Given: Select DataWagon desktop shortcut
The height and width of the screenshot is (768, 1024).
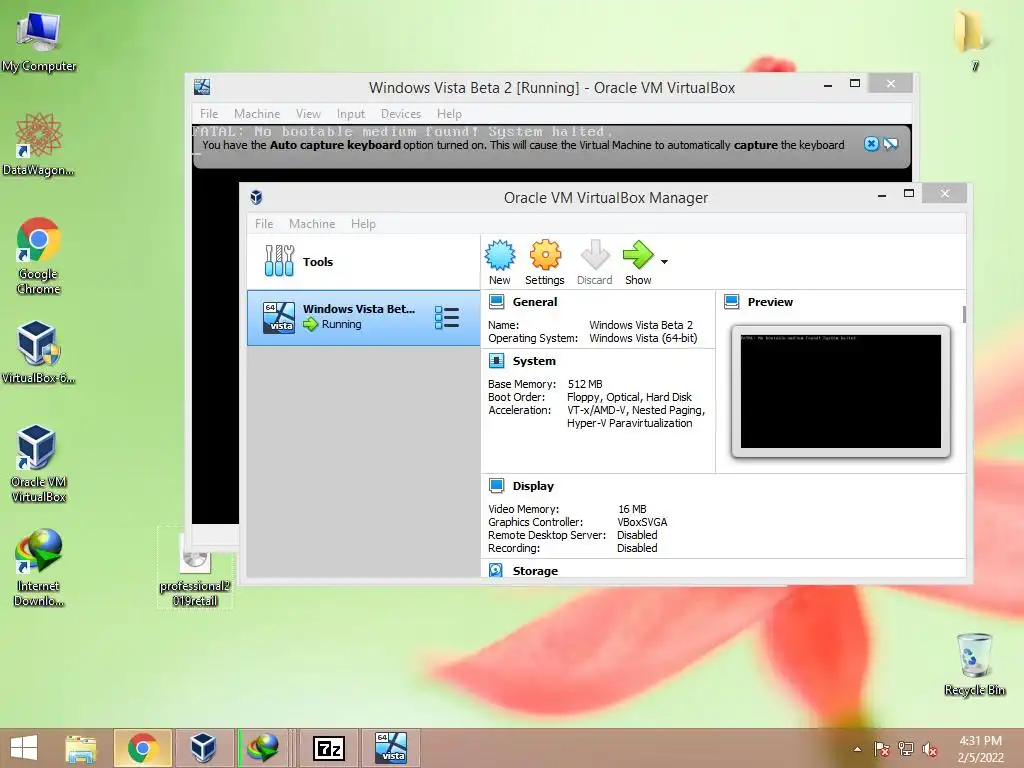Looking at the screenshot, I should [39, 144].
